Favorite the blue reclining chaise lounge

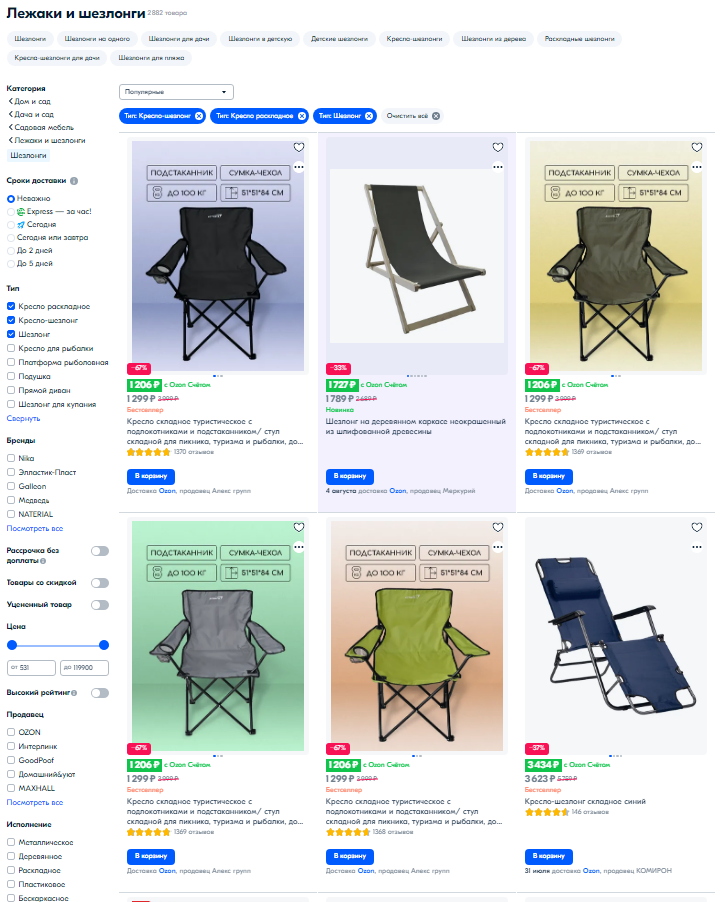click(696, 527)
